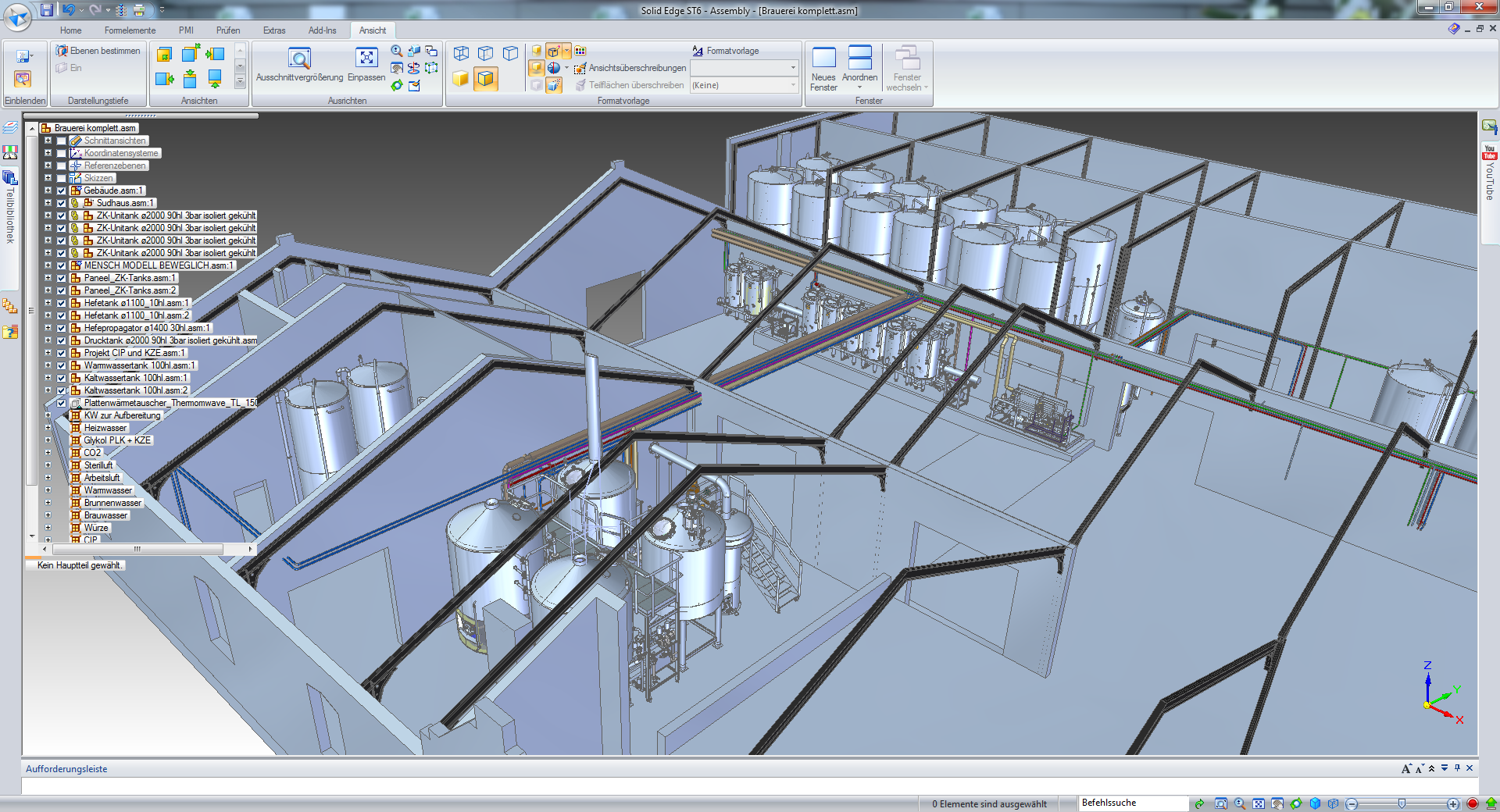Open the Extras ribbon tab
The width and height of the screenshot is (1500, 812).
pyautogui.click(x=274, y=30)
